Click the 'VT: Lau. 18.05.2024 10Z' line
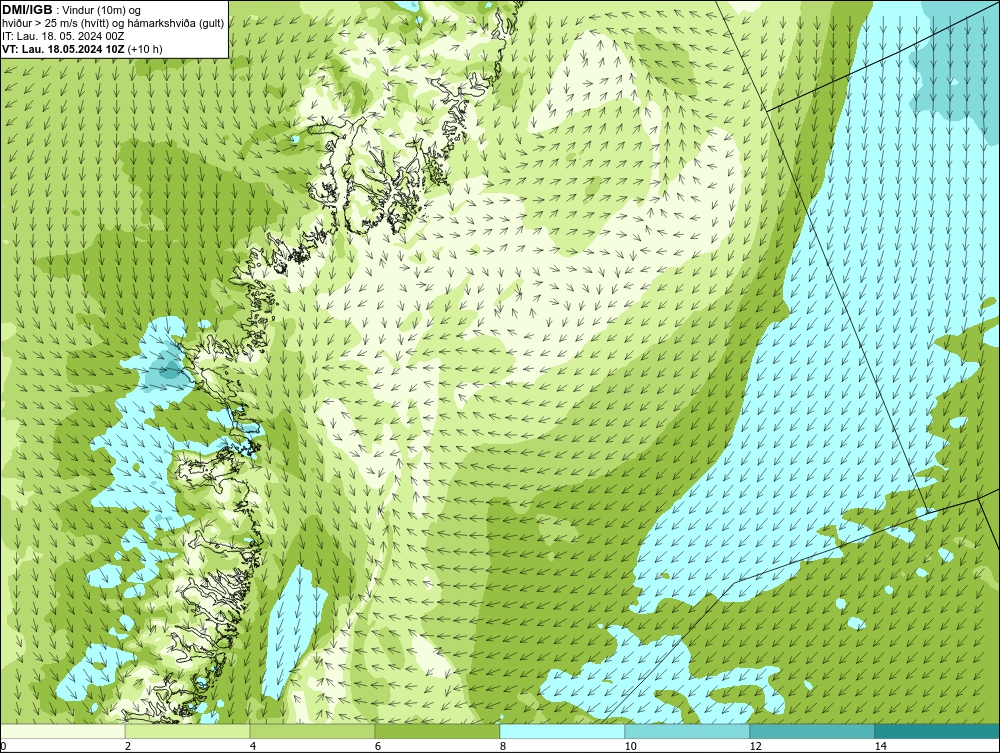The height and width of the screenshot is (753, 1000). (63, 49)
